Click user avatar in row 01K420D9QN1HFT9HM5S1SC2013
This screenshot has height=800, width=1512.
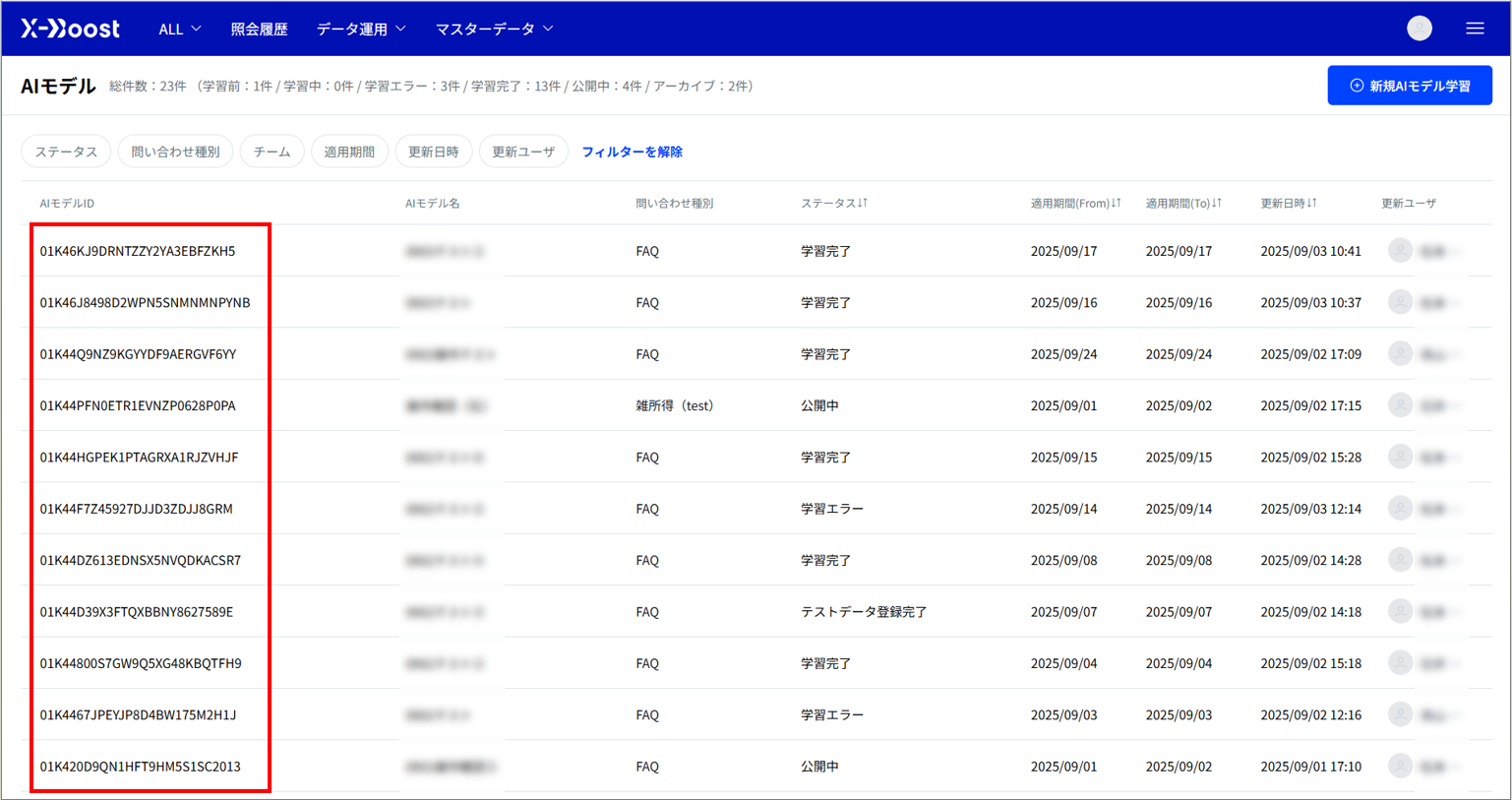1400,767
